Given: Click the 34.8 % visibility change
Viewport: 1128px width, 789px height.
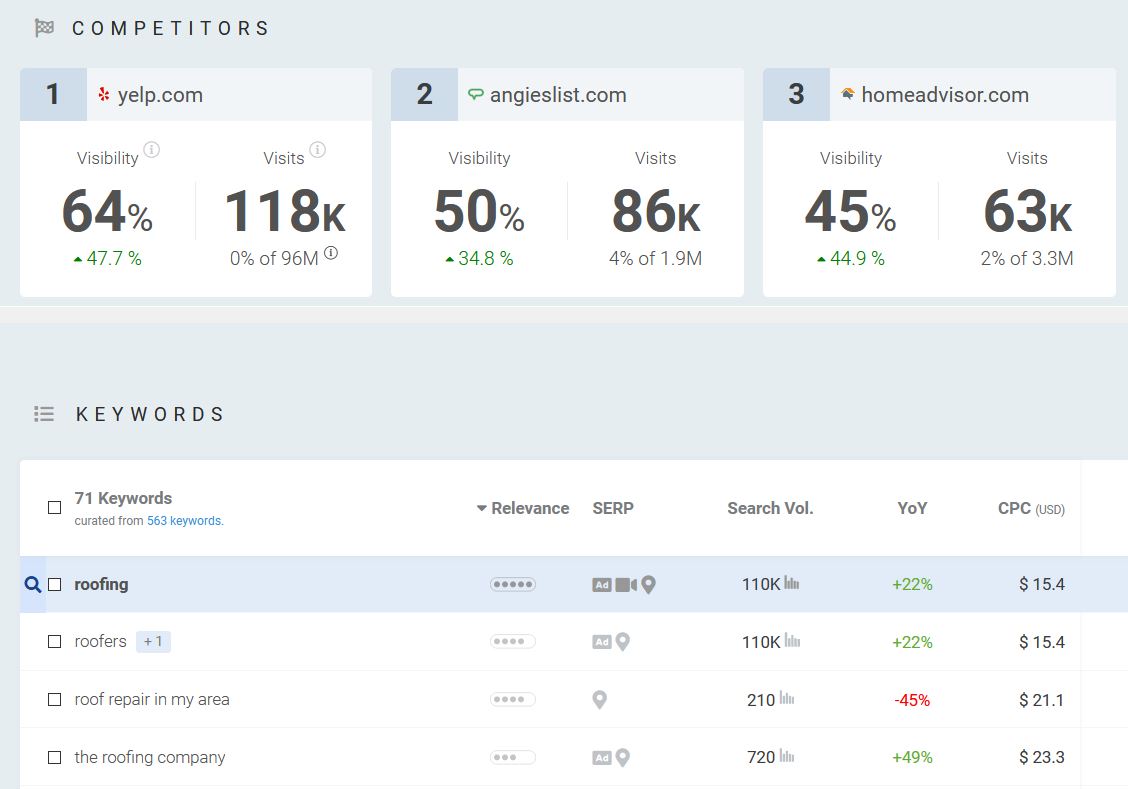Looking at the screenshot, I should click(x=479, y=259).
